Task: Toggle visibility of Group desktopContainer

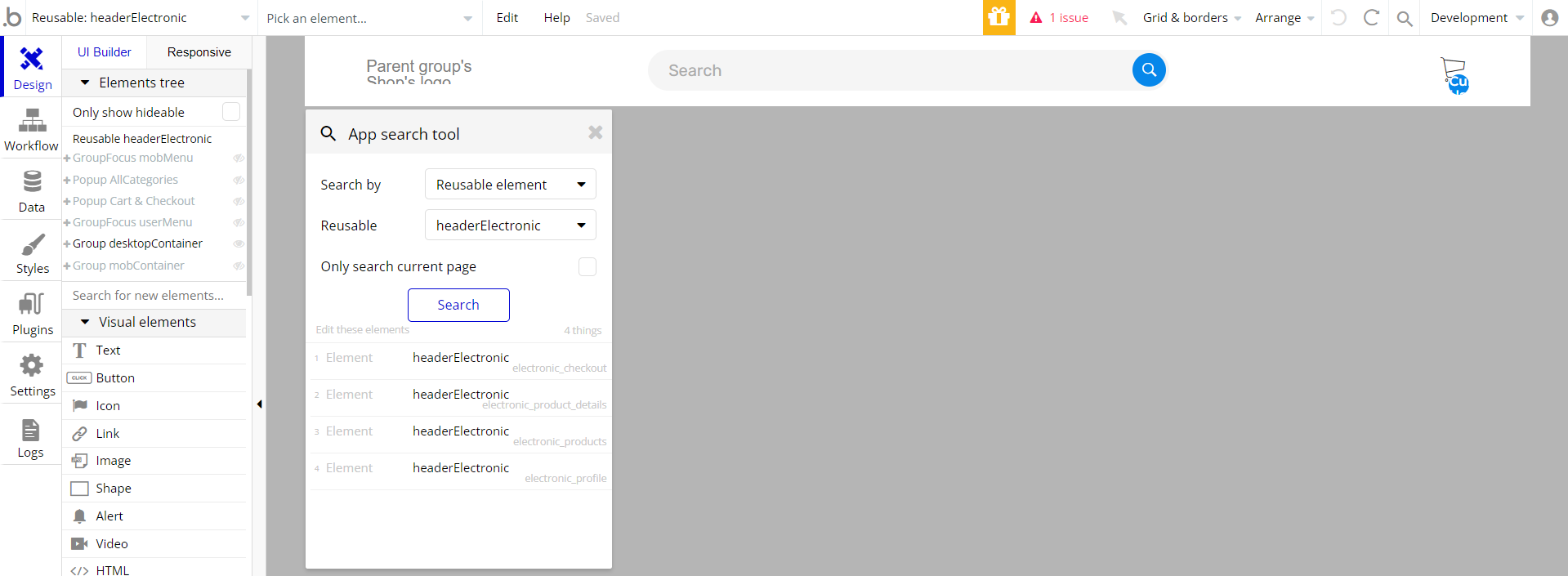Action: 239,243
